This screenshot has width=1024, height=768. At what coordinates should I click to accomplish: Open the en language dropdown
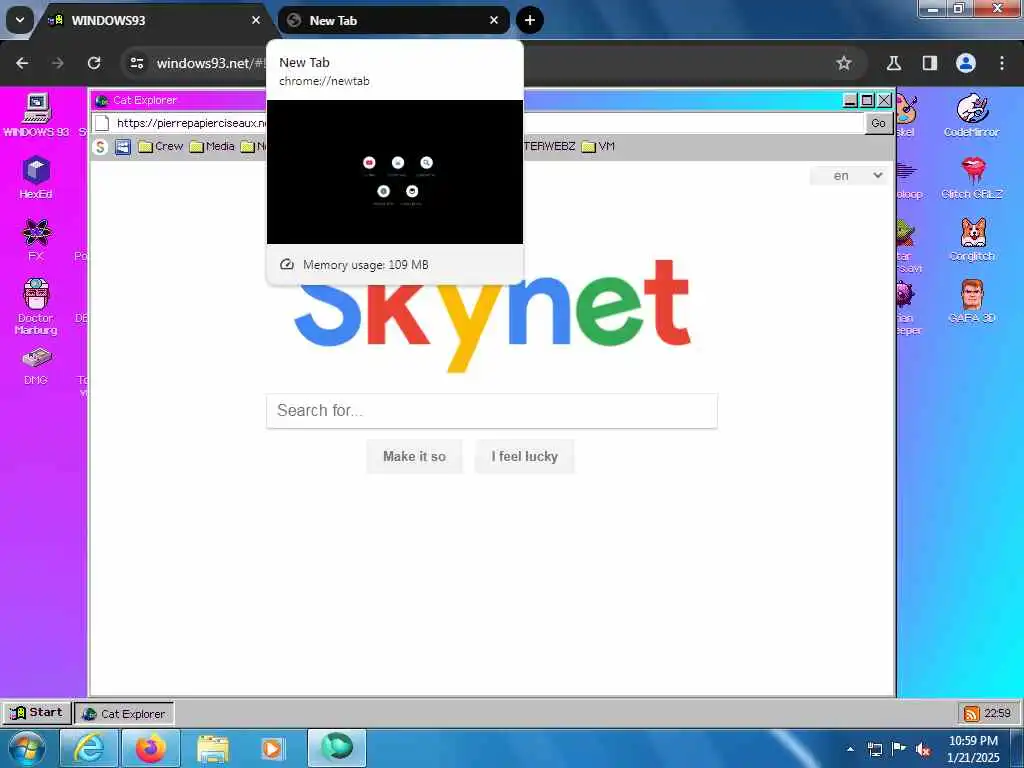click(x=849, y=176)
